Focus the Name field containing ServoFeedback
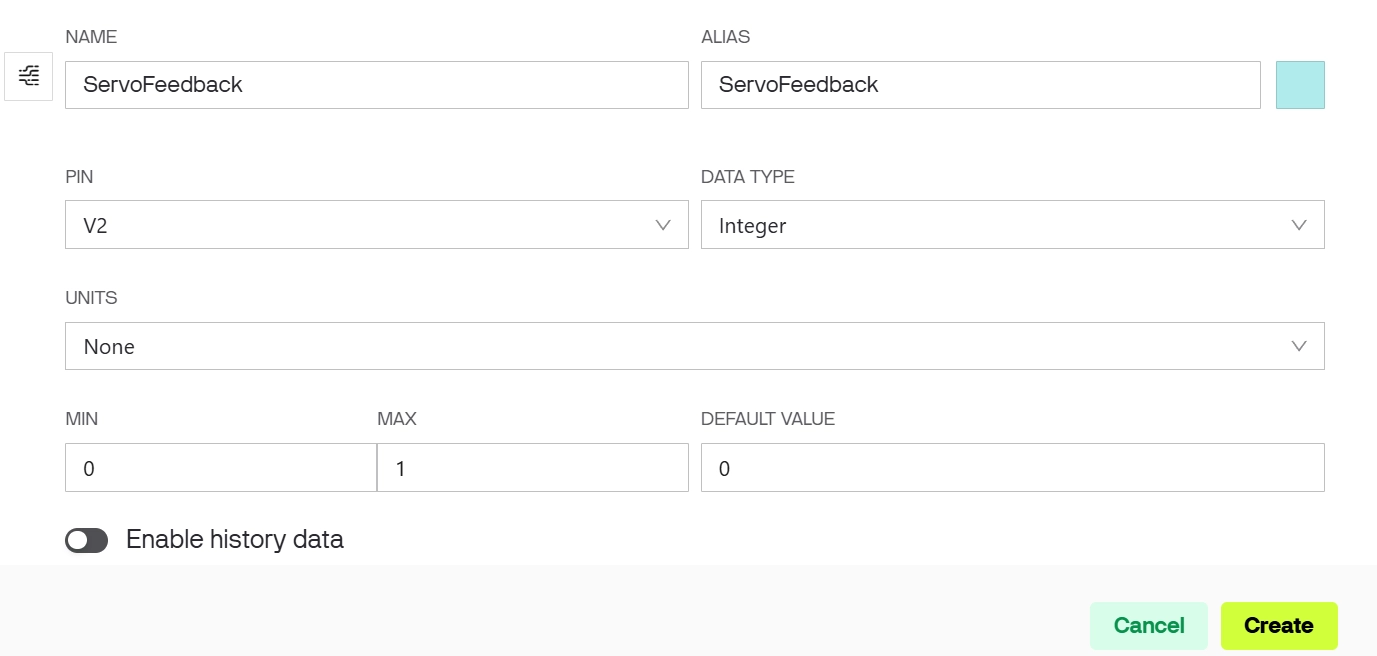1377x656 pixels. point(376,85)
